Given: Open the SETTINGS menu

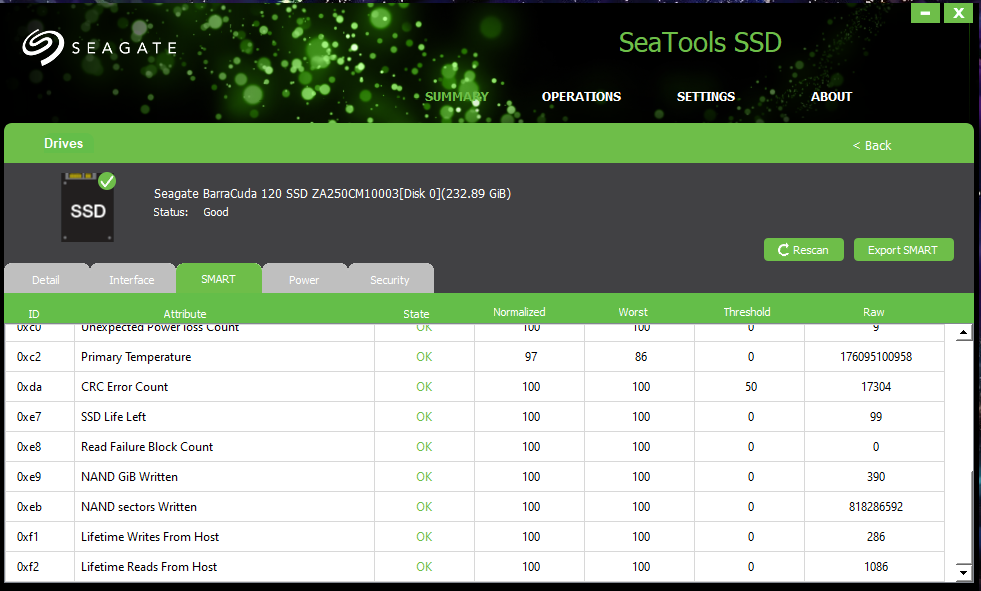Looking at the screenshot, I should click(706, 96).
